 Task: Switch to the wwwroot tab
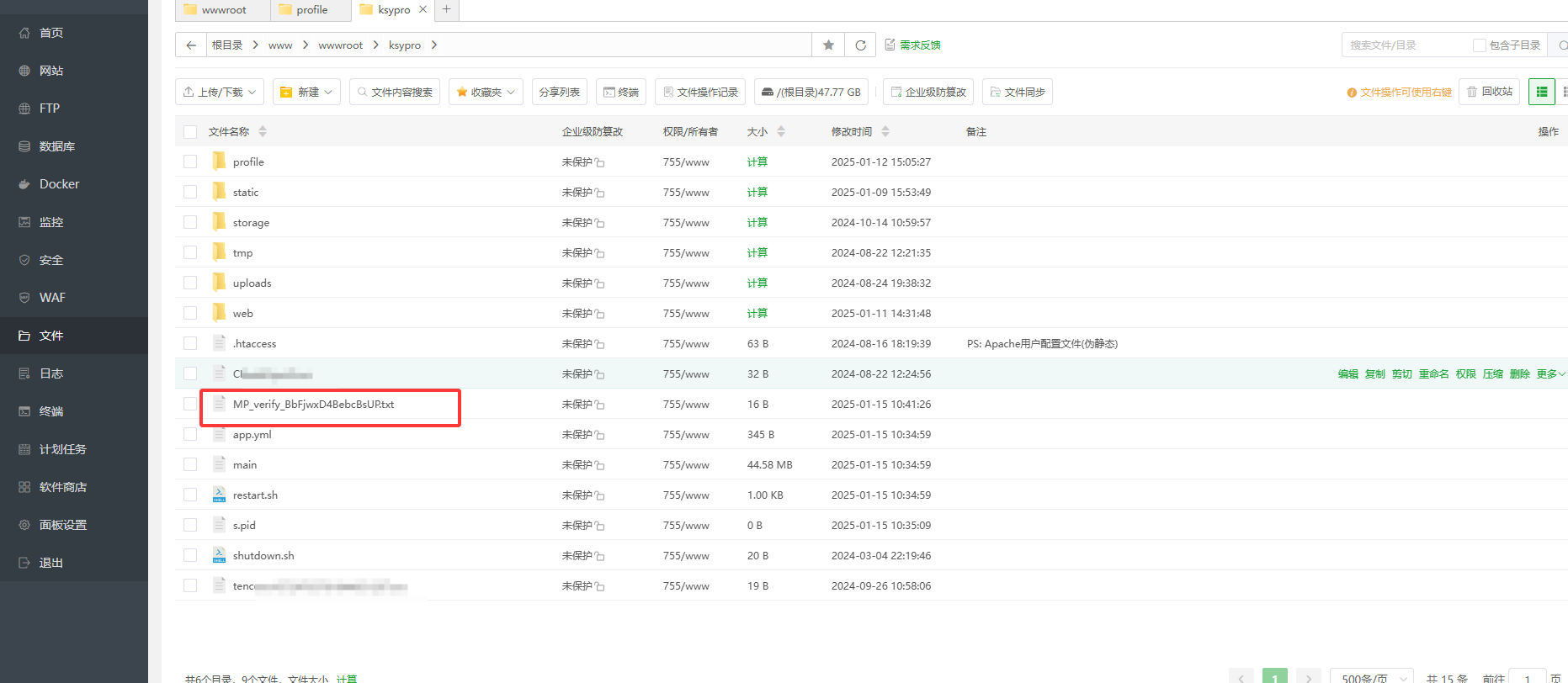[x=223, y=10]
